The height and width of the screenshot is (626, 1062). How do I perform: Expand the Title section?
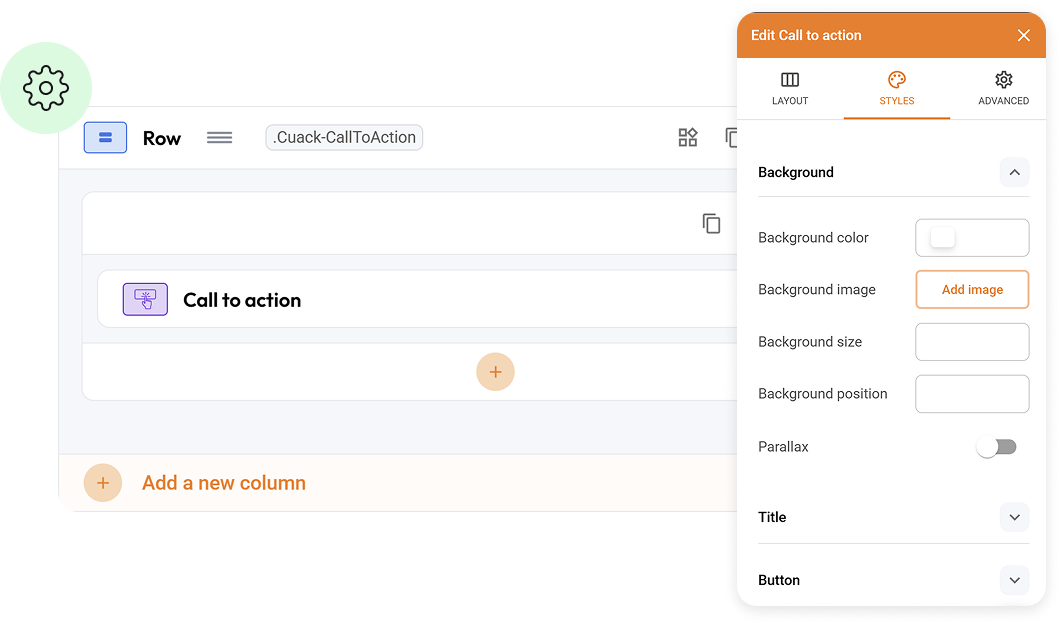[1014, 517]
